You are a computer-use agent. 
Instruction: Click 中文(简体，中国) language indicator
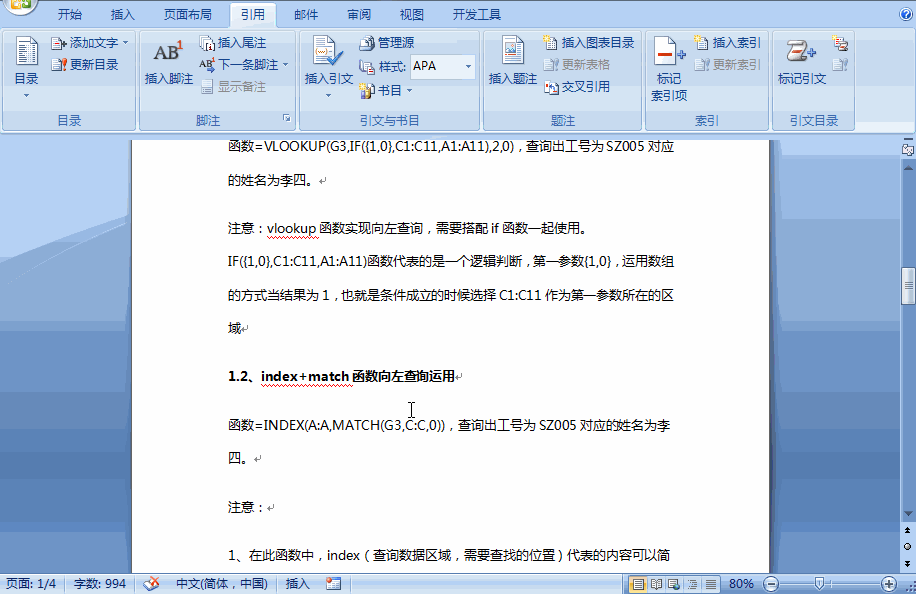[222, 583]
